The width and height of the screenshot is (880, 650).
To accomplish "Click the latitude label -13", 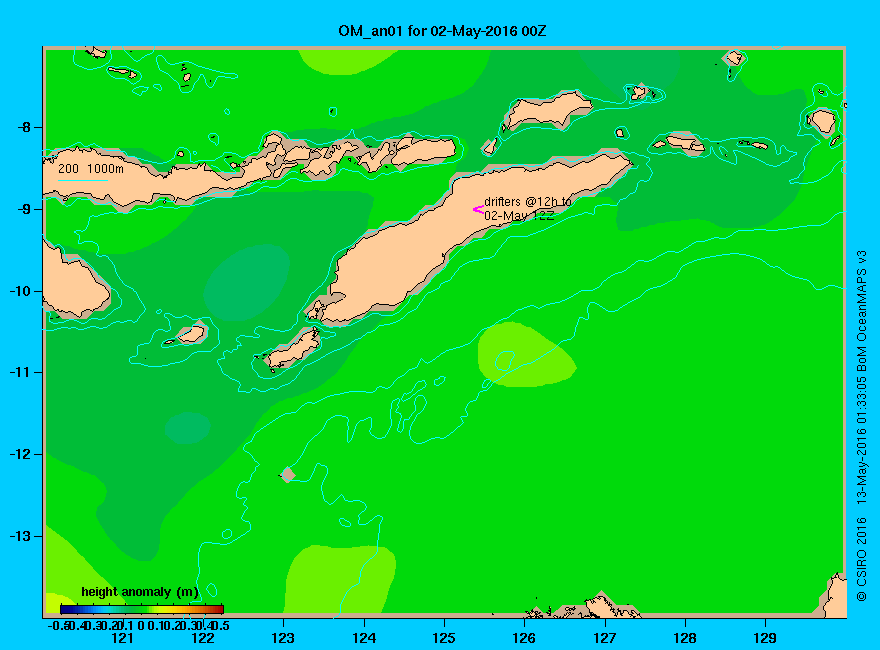I will pyautogui.click(x=20, y=536).
